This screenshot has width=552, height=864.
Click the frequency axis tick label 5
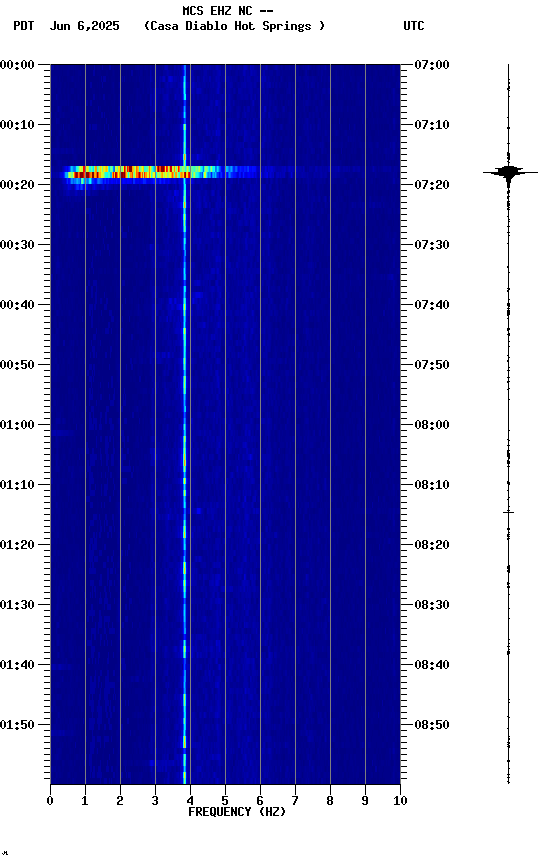225,801
